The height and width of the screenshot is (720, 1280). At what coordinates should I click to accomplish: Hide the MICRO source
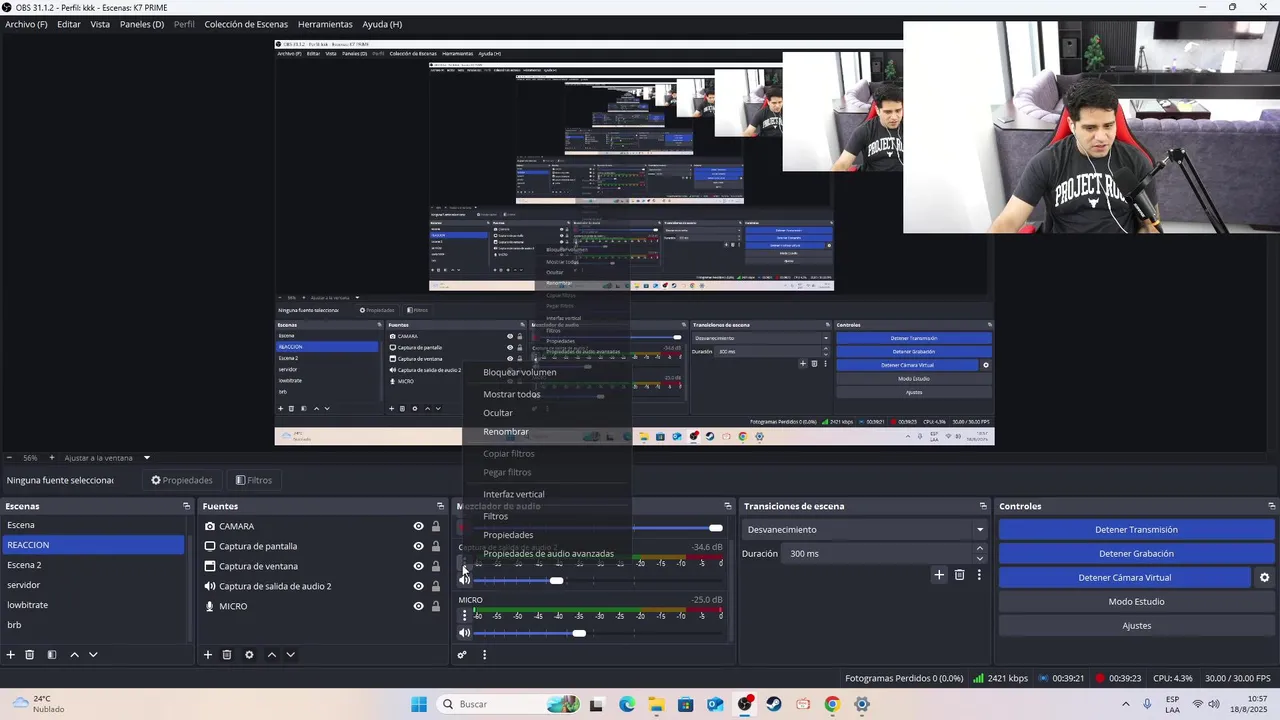(419, 606)
